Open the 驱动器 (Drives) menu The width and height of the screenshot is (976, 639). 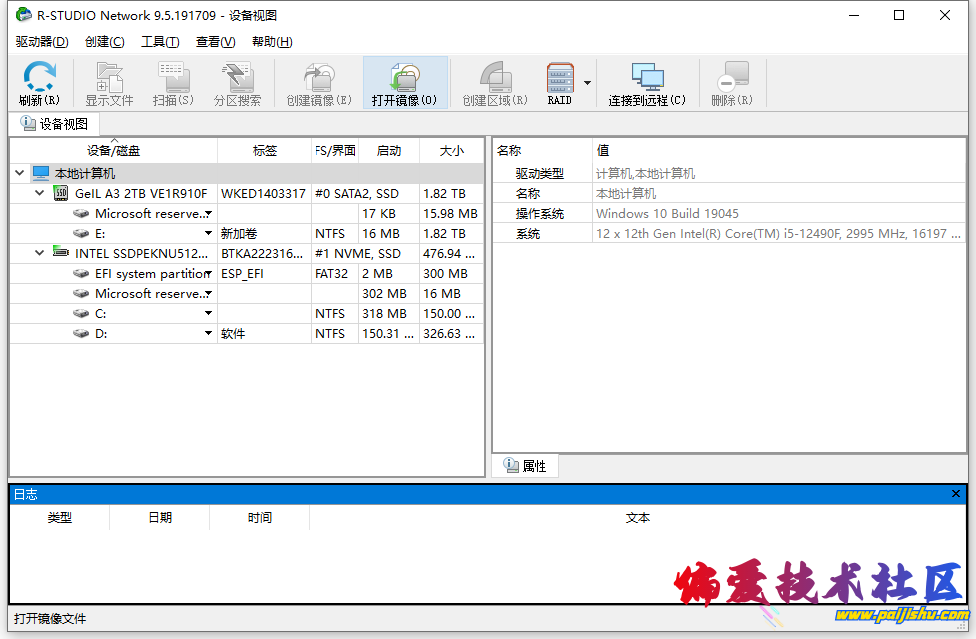[x=41, y=41]
